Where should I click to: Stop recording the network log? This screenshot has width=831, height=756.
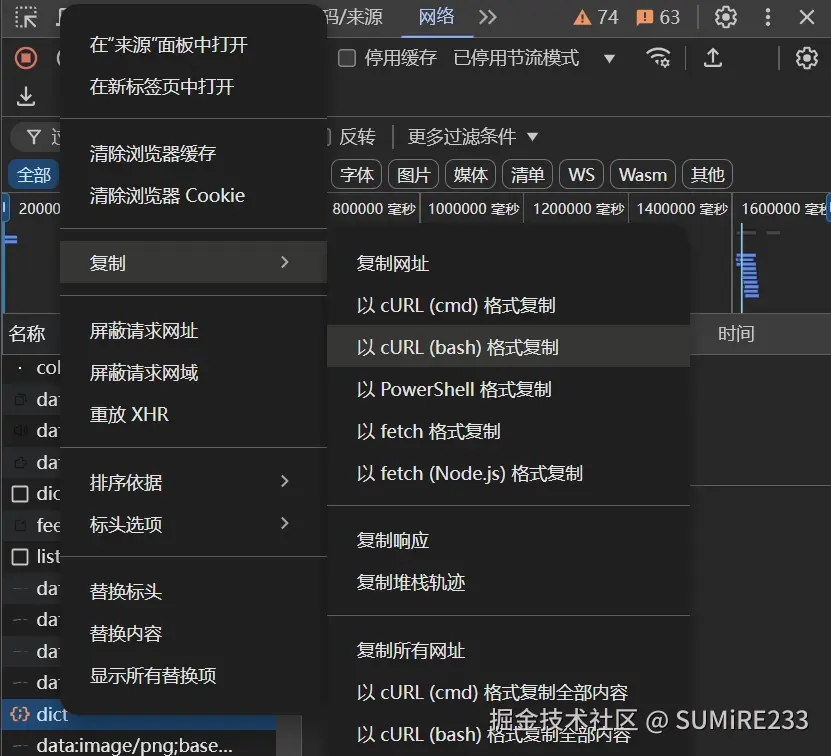click(25, 58)
